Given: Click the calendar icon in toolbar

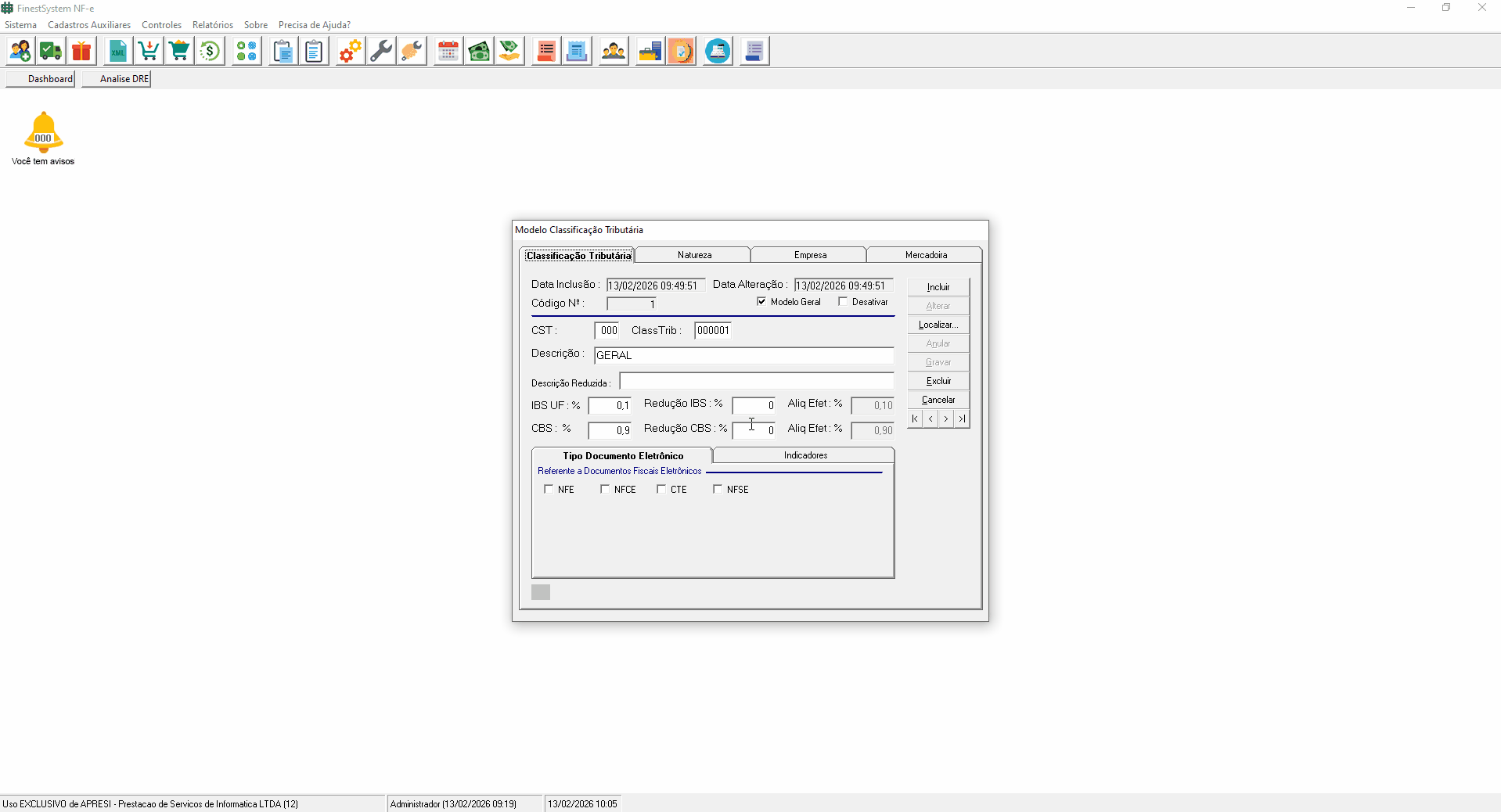Looking at the screenshot, I should (448, 52).
